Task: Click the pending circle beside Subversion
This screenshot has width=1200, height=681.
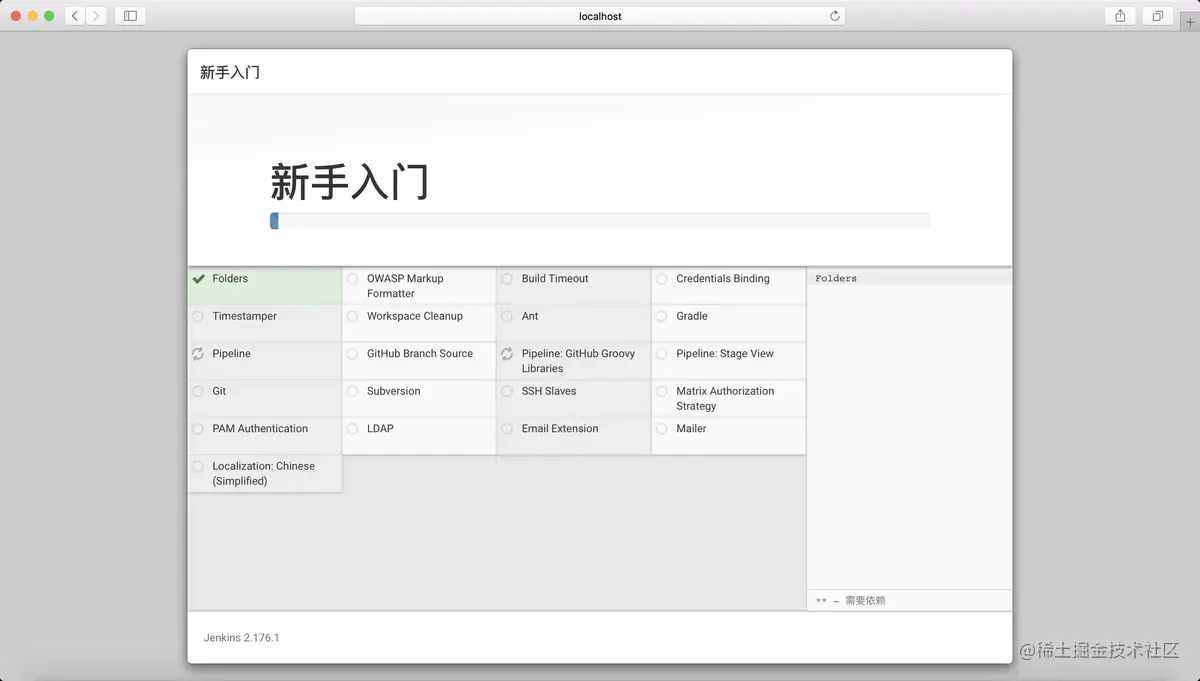Action: point(352,391)
